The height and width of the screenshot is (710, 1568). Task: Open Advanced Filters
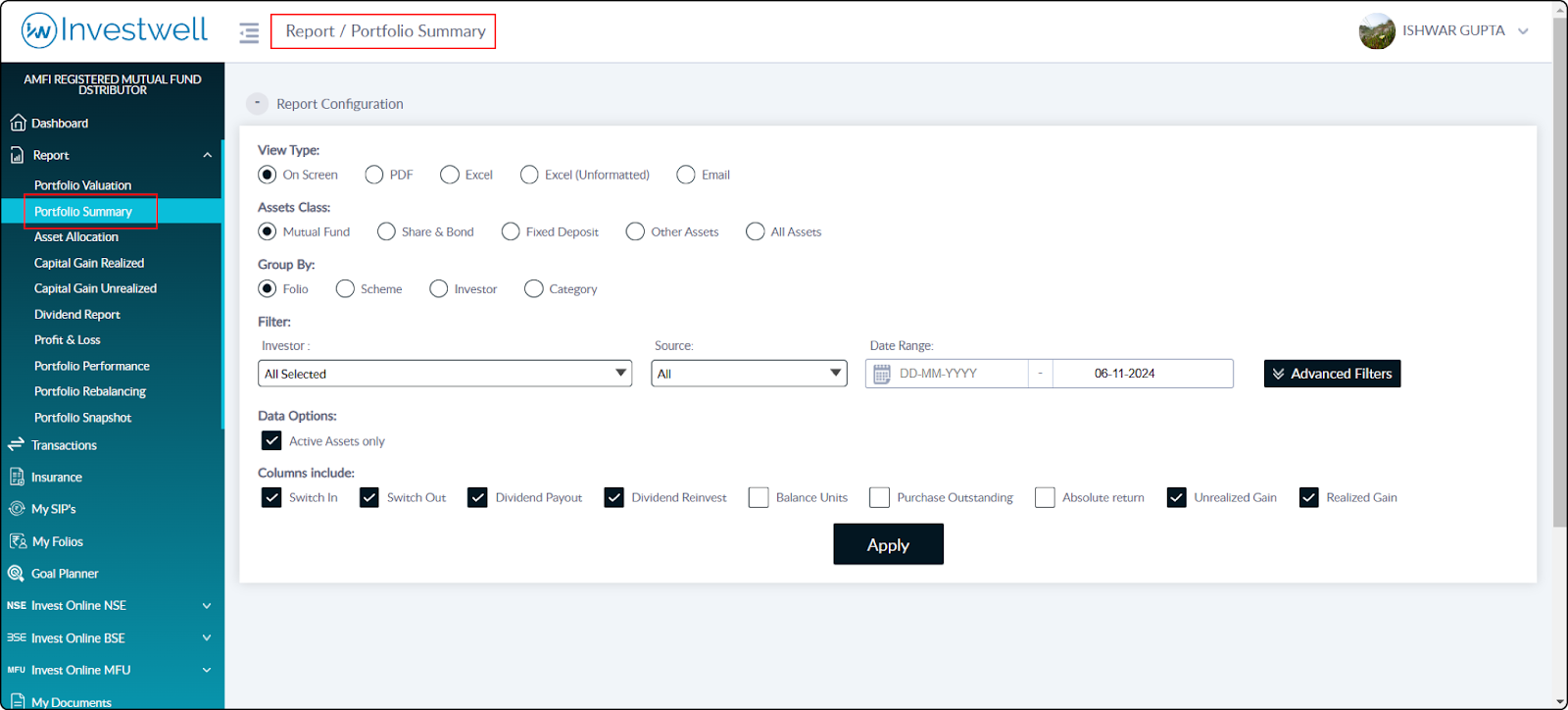[x=1333, y=374]
